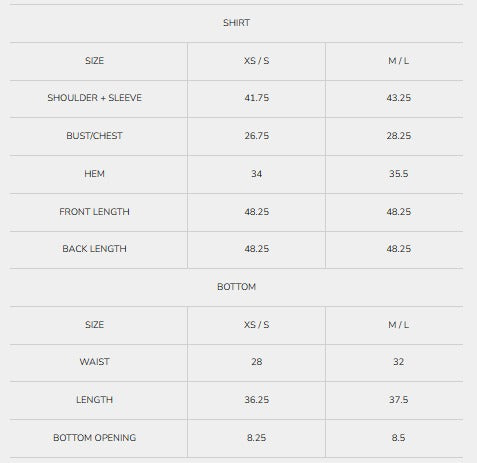The image size is (477, 463).
Task: Click the FRONT LENGTH row label
Action: 94,212
